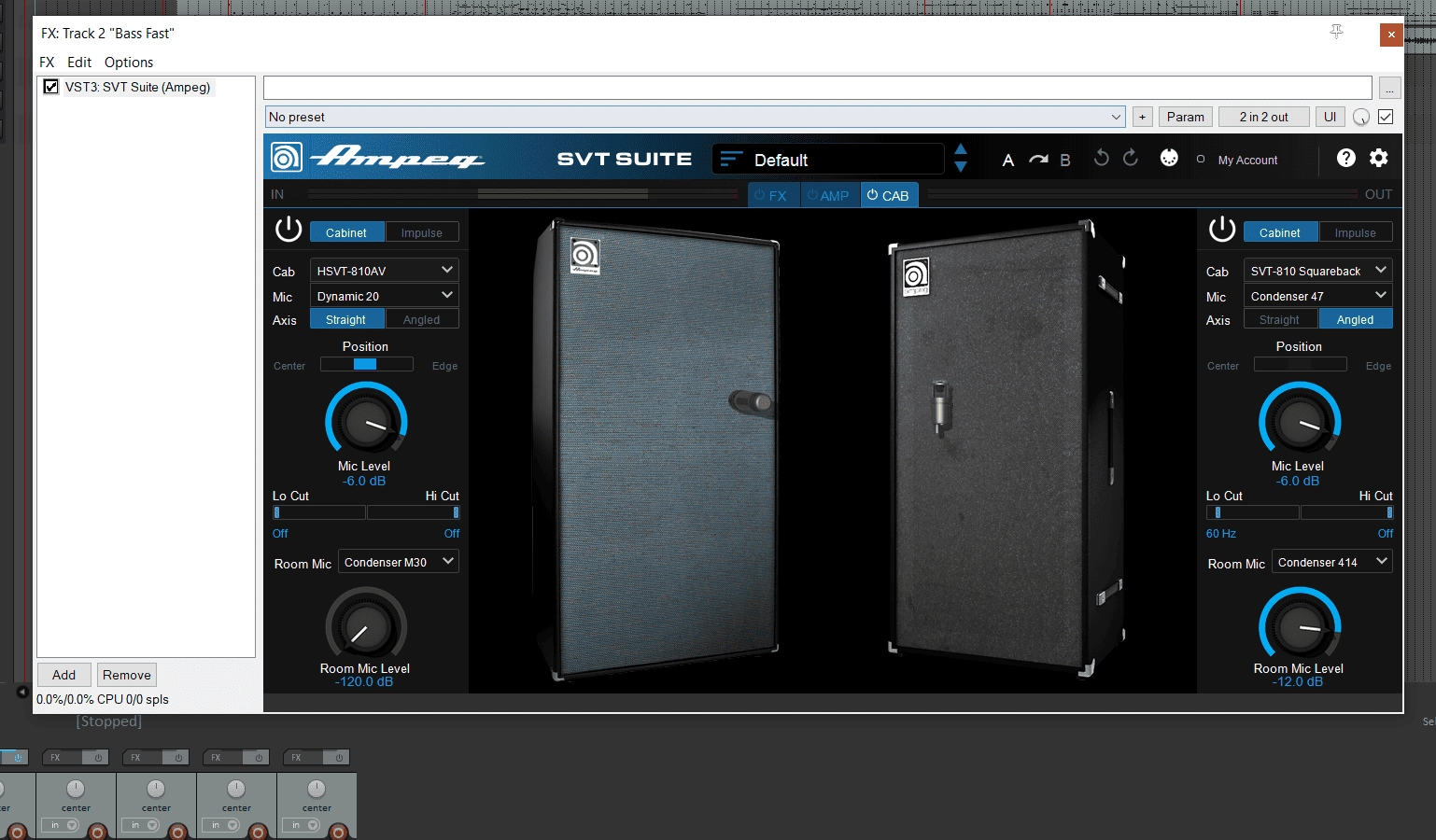Set right mic axis to Straight

[1280, 319]
